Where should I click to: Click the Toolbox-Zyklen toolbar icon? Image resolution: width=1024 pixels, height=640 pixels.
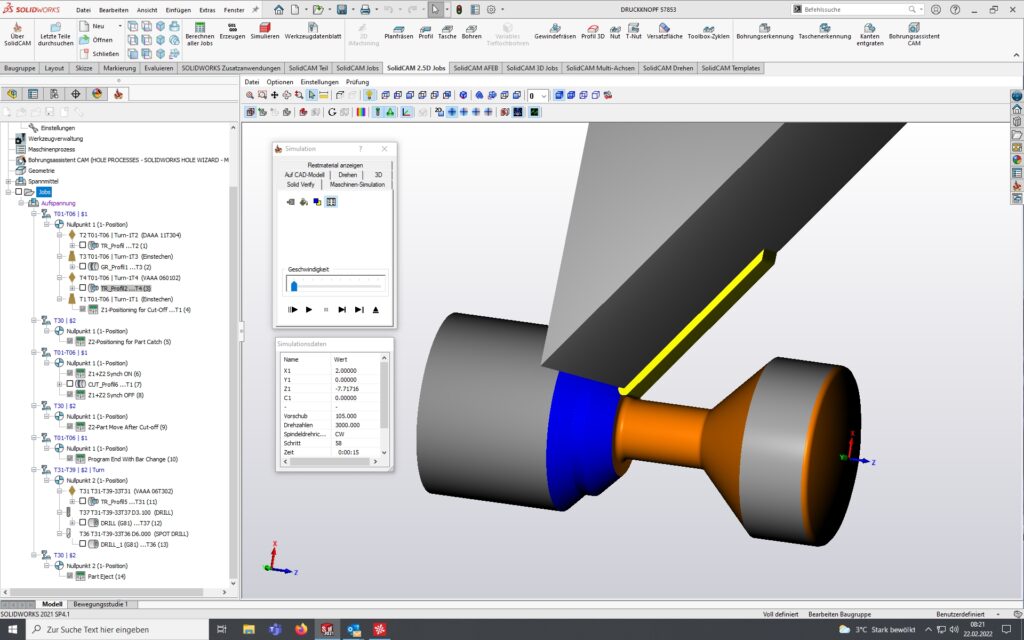(708, 28)
